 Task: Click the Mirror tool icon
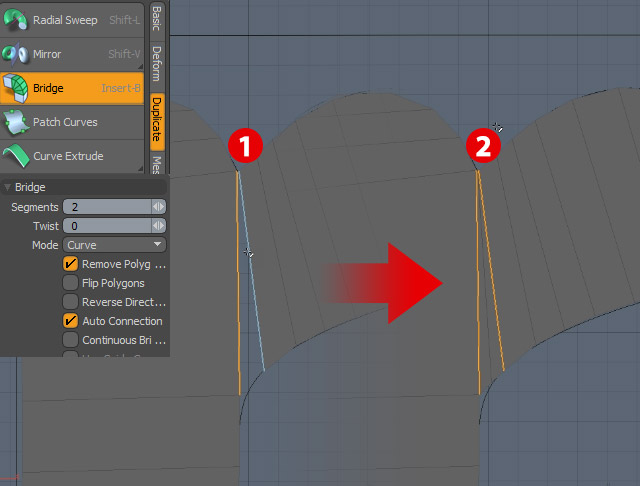[x=15, y=54]
